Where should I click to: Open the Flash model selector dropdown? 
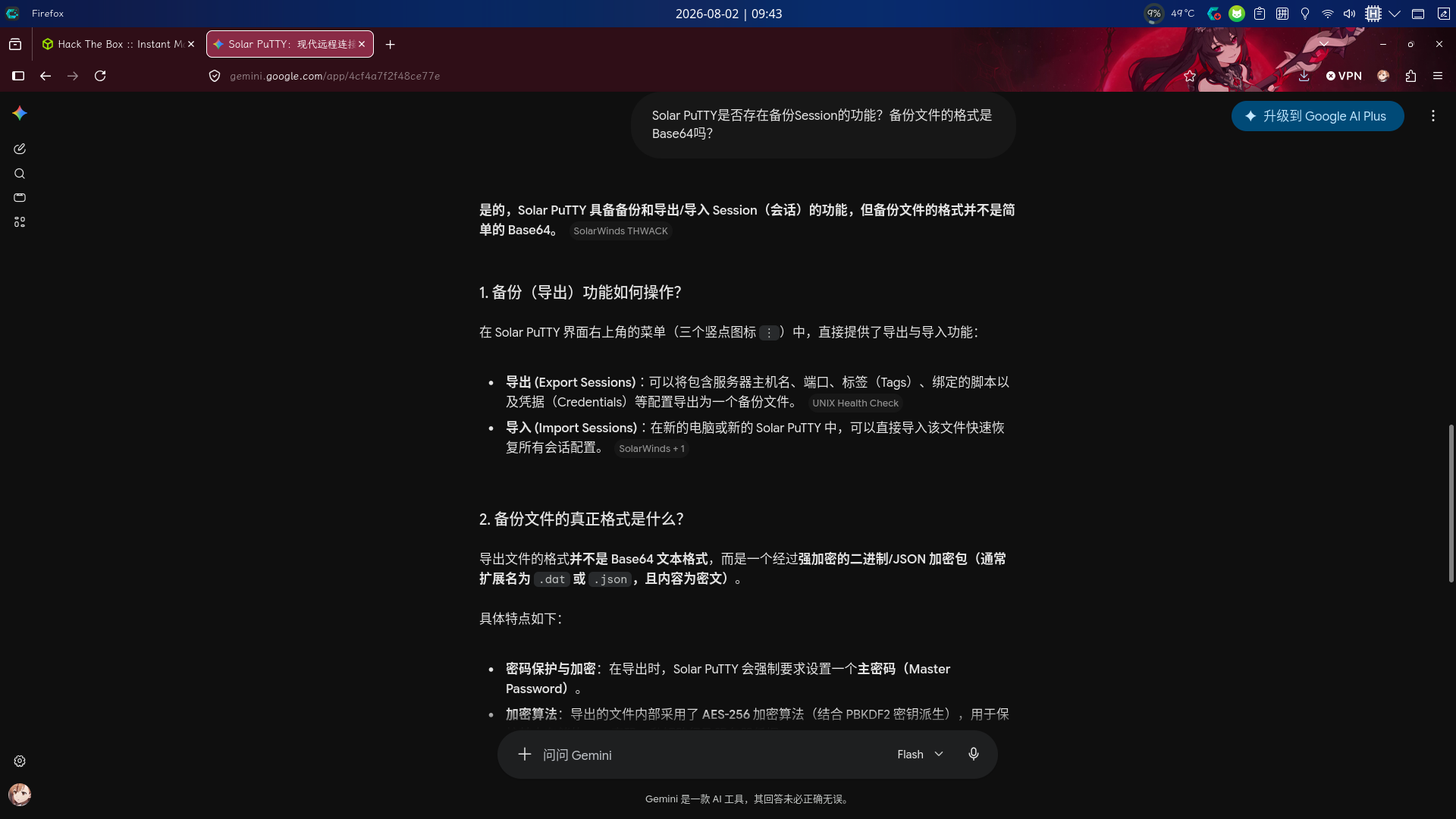(920, 754)
